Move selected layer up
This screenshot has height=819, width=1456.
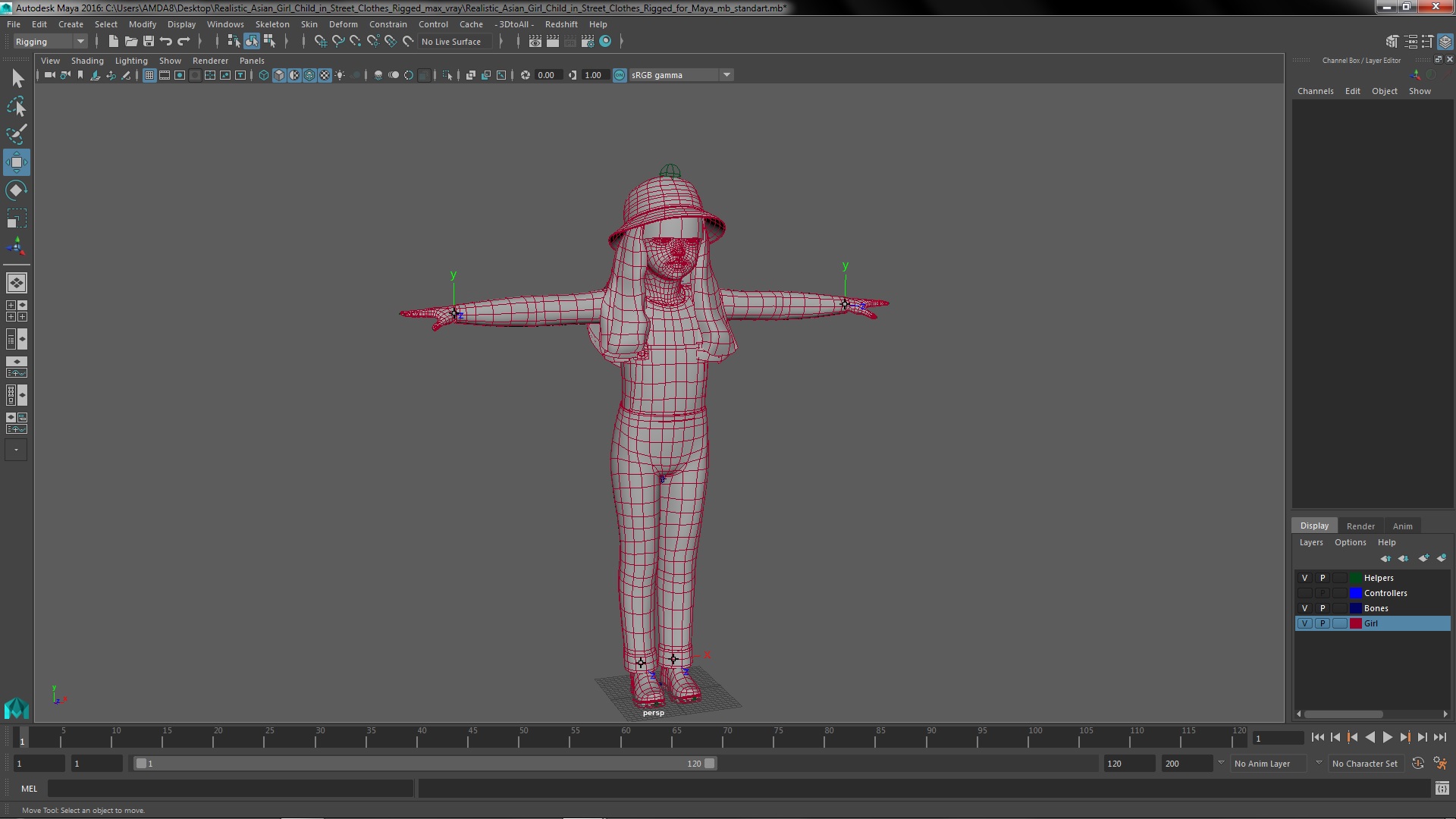(x=1385, y=558)
